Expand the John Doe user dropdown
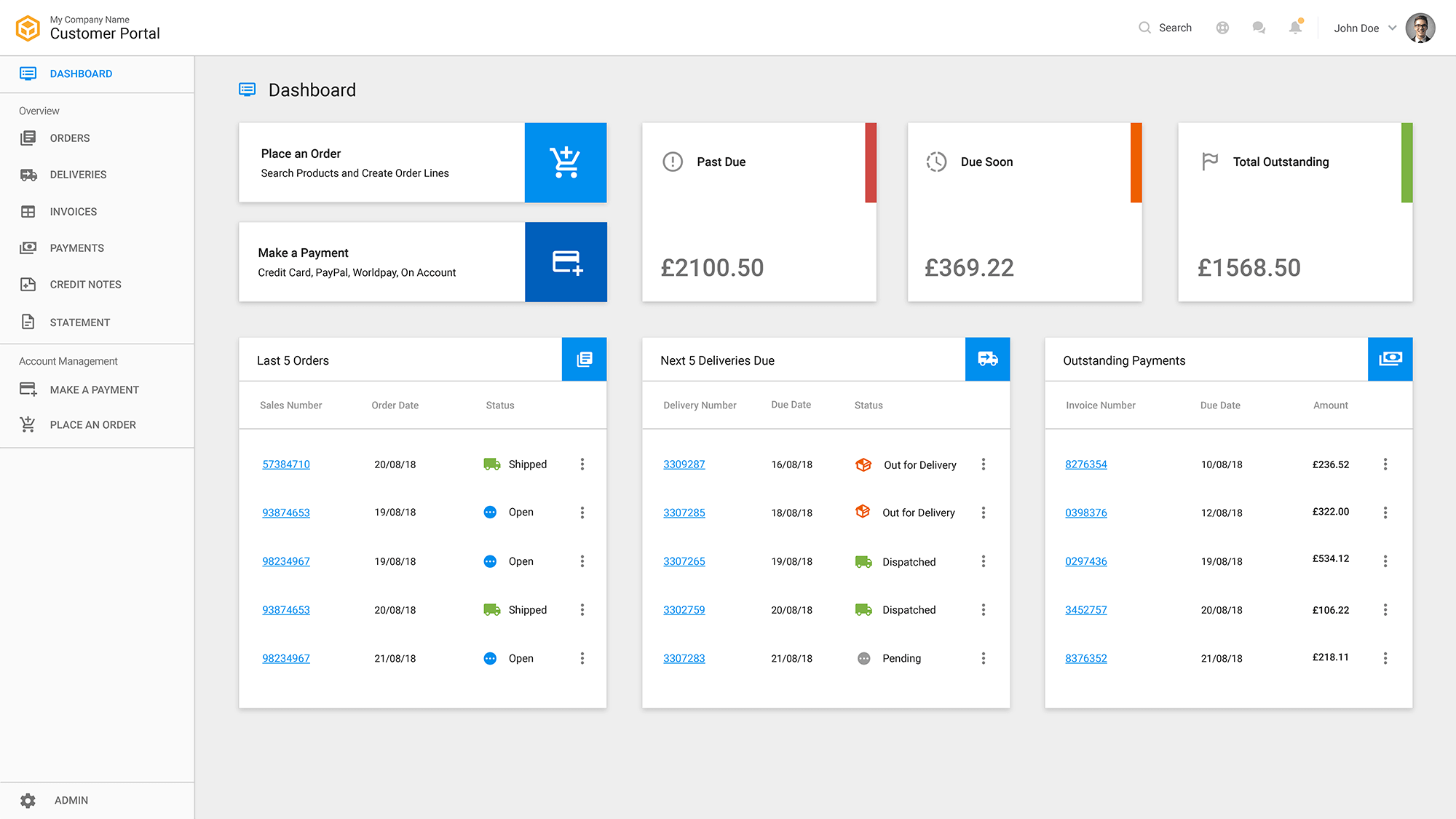This screenshot has height=819, width=1456. 1392,28
